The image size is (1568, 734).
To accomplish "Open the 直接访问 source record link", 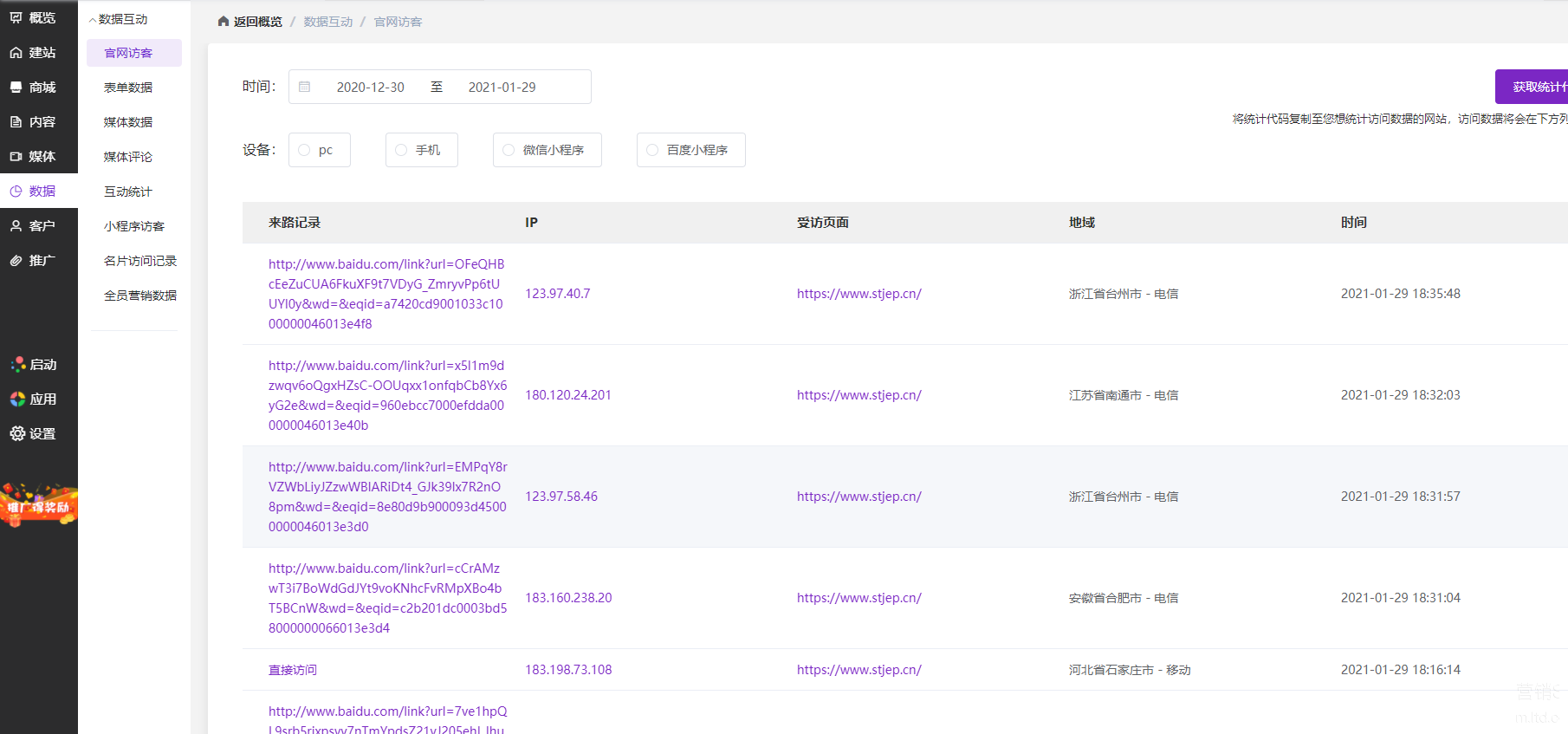I will click(x=293, y=670).
